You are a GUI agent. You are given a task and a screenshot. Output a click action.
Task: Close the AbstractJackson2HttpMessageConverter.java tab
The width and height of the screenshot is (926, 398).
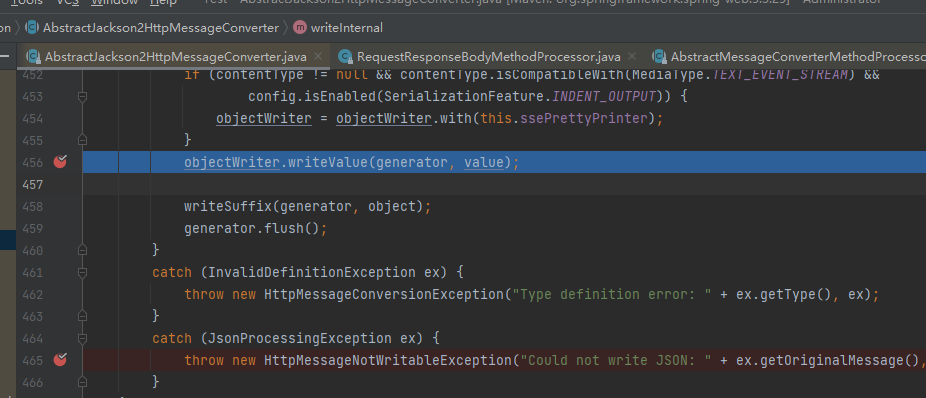(318, 57)
